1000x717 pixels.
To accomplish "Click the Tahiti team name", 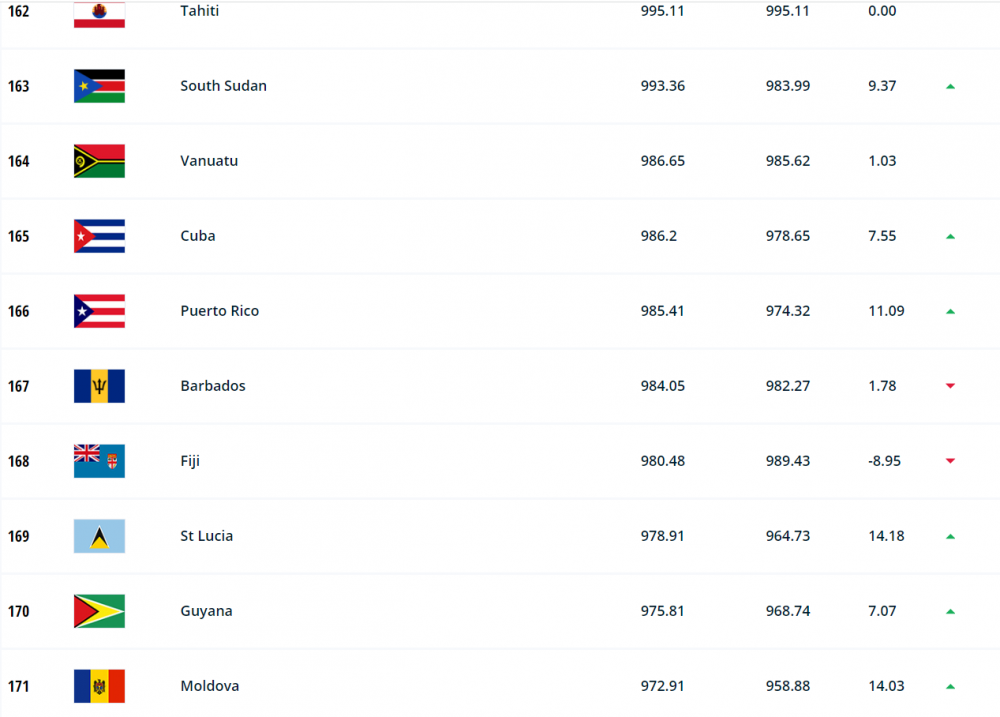I will click(199, 11).
